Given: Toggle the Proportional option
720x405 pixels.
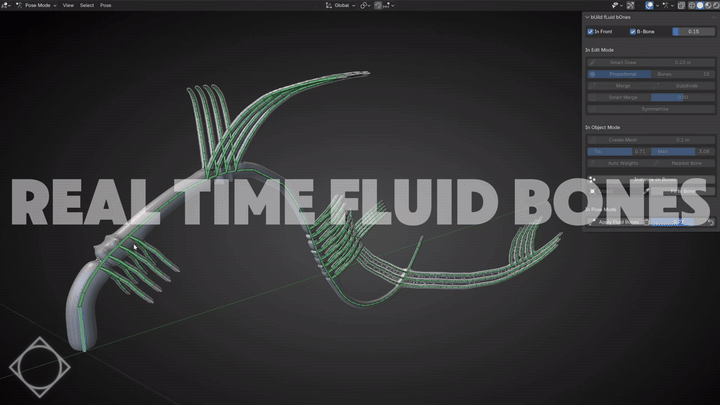Looking at the screenshot, I should click(x=619, y=74).
